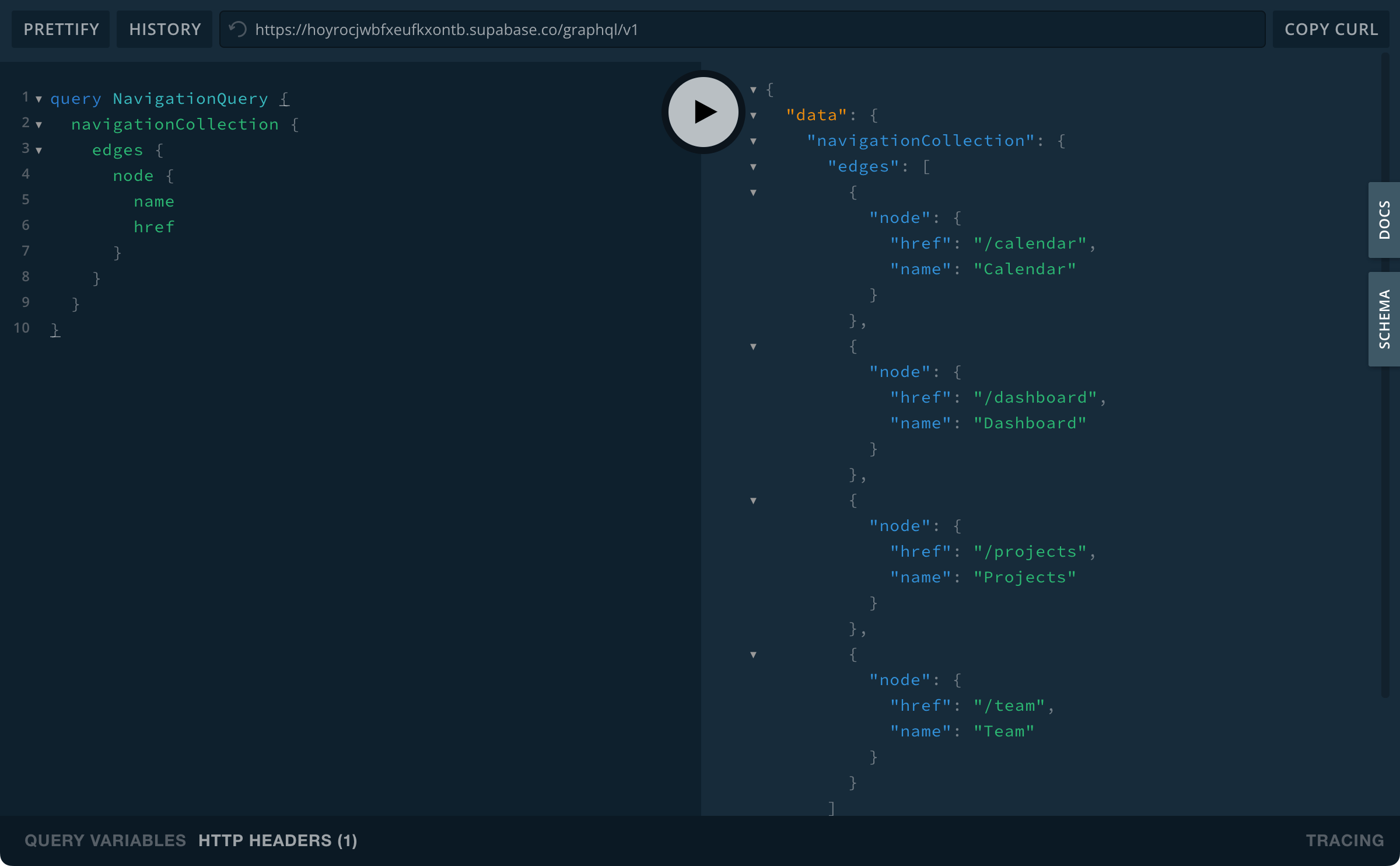The width and height of the screenshot is (1400, 866).
Task: Collapse the Calendar edge object
Action: 753,193
